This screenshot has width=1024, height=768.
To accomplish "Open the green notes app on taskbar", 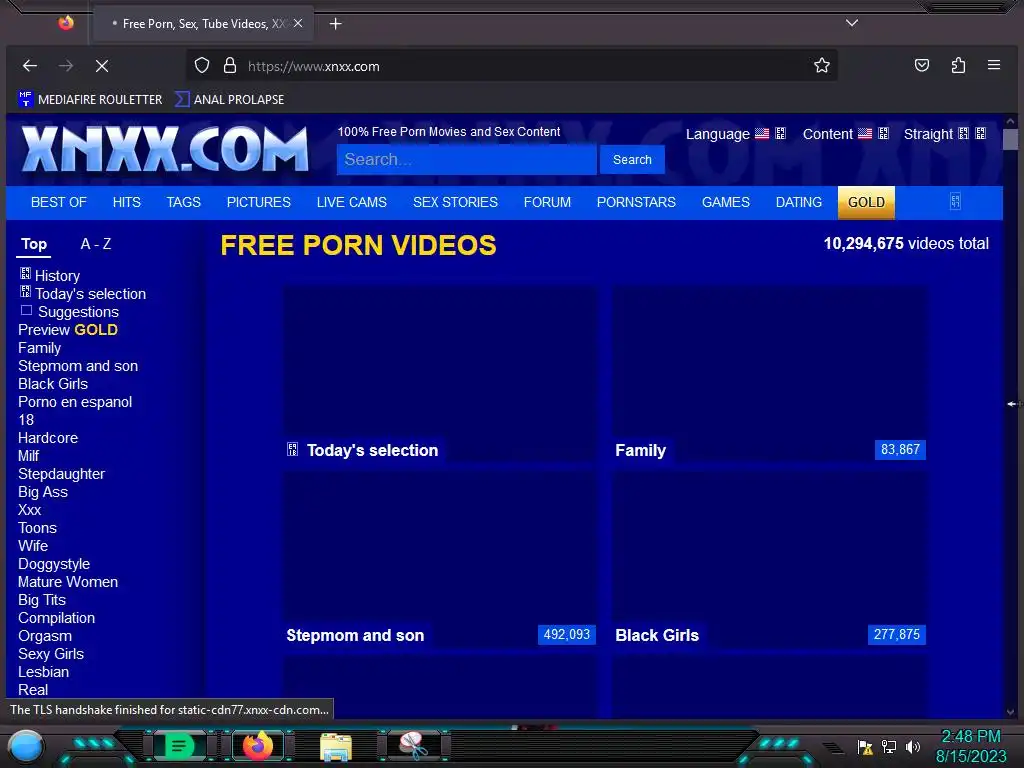I will point(179,745).
